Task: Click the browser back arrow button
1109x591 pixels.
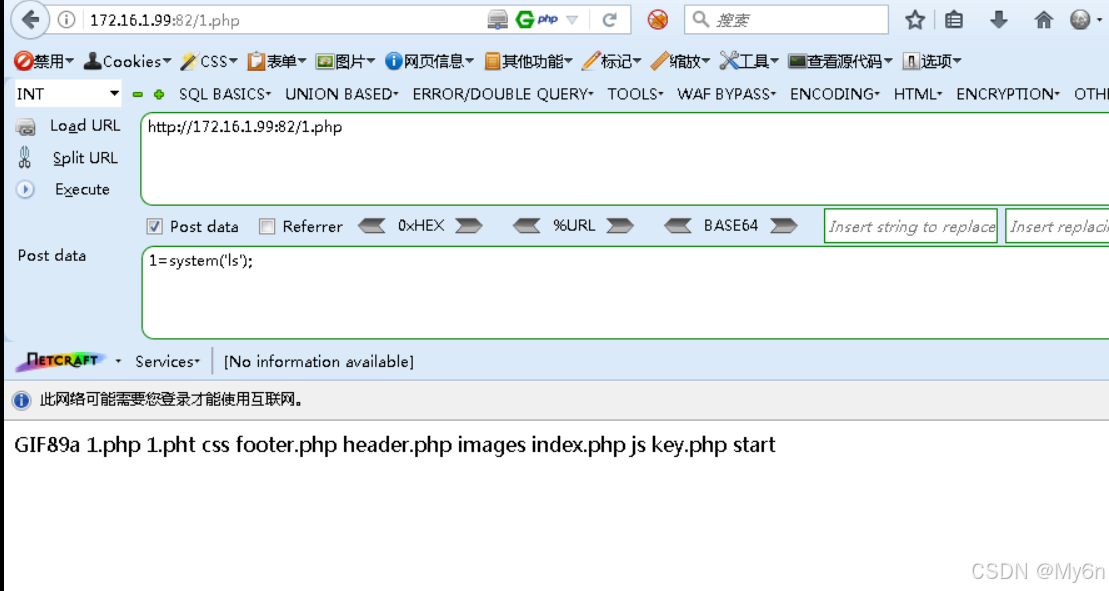Action: coord(30,20)
